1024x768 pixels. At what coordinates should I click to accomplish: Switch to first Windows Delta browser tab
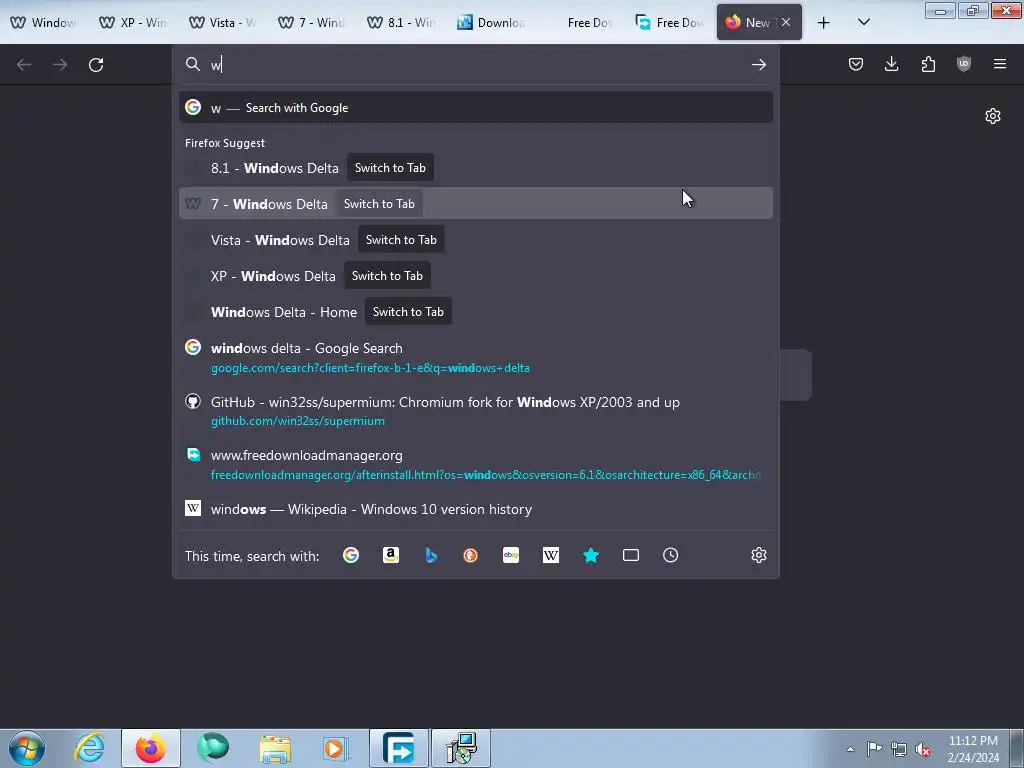pos(44,22)
